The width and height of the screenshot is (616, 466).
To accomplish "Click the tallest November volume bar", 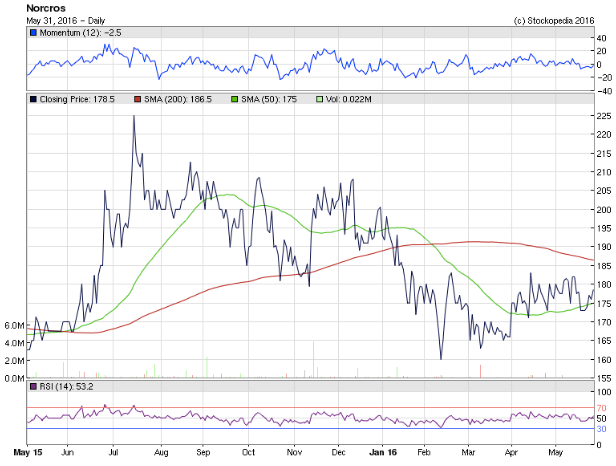I will [314, 360].
